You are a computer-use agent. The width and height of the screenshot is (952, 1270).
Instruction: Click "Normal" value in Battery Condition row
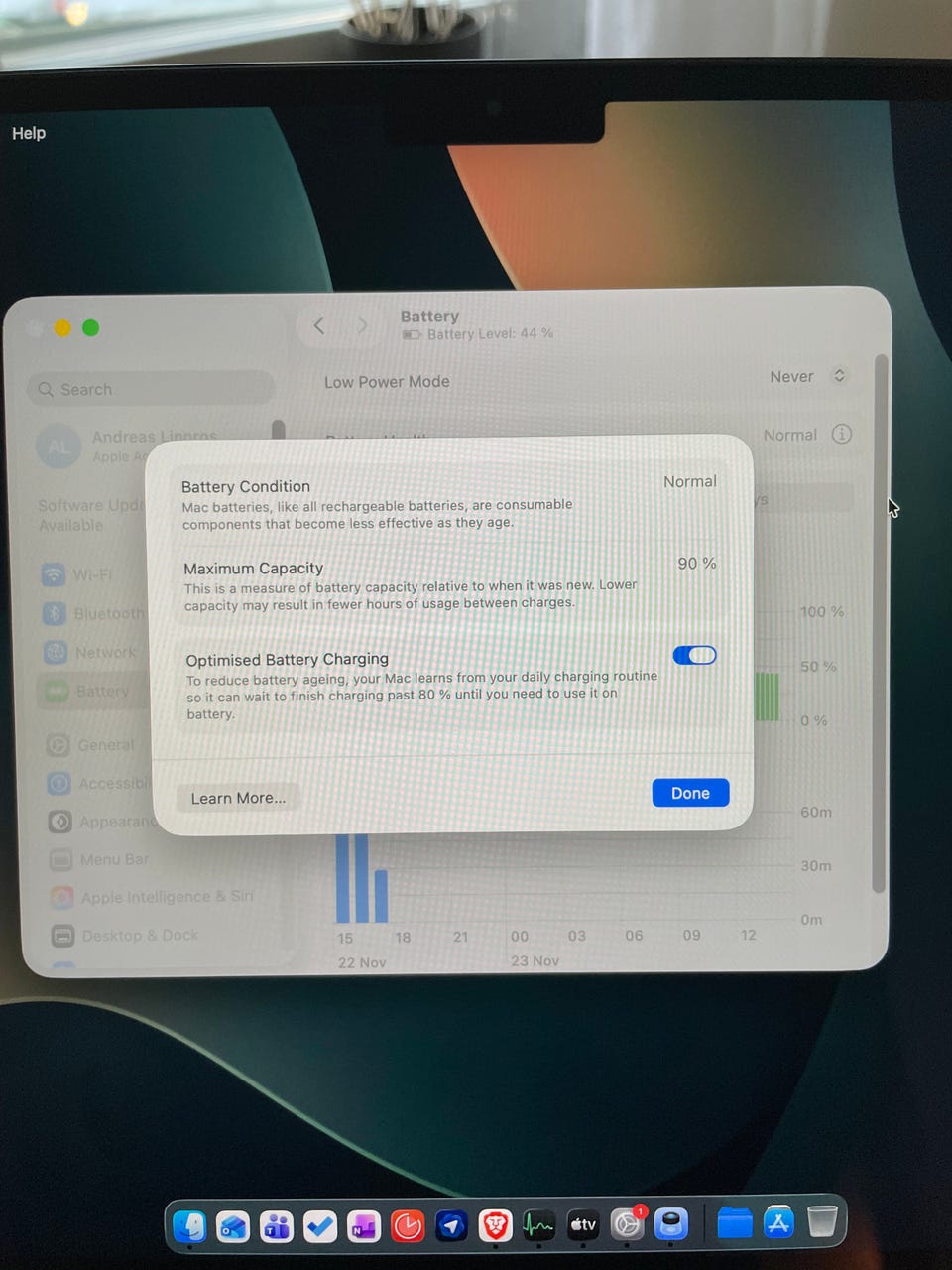tap(690, 481)
